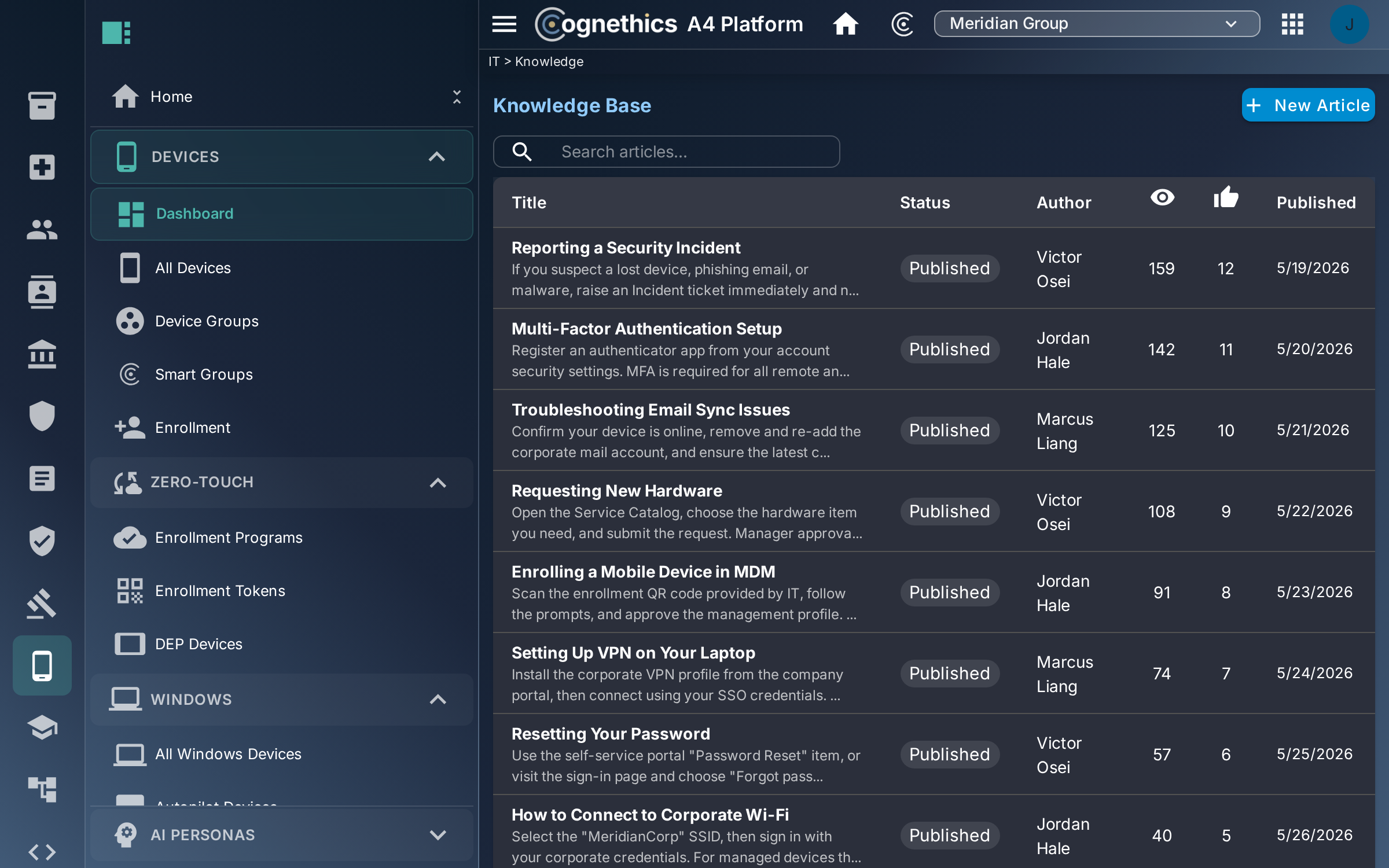Click the code brackets icon in rail

pyautogui.click(x=42, y=852)
